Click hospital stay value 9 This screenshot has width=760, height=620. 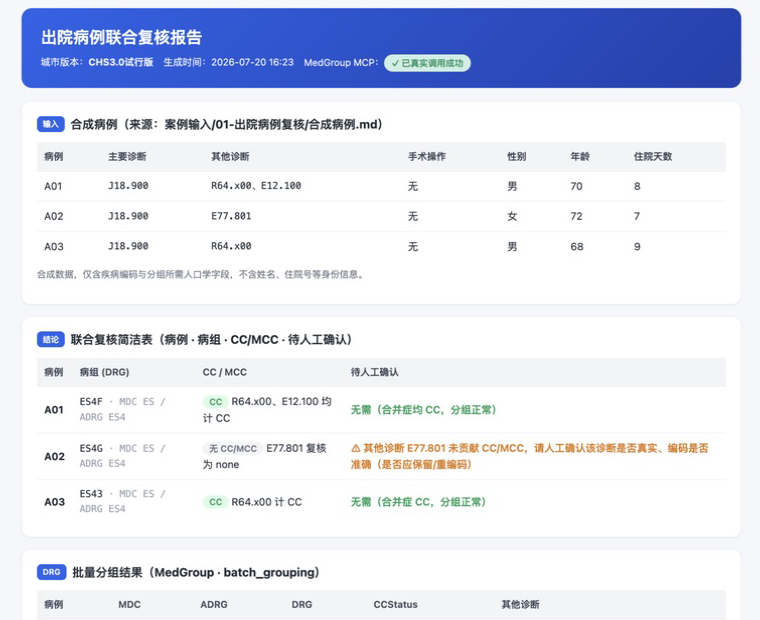(637, 246)
